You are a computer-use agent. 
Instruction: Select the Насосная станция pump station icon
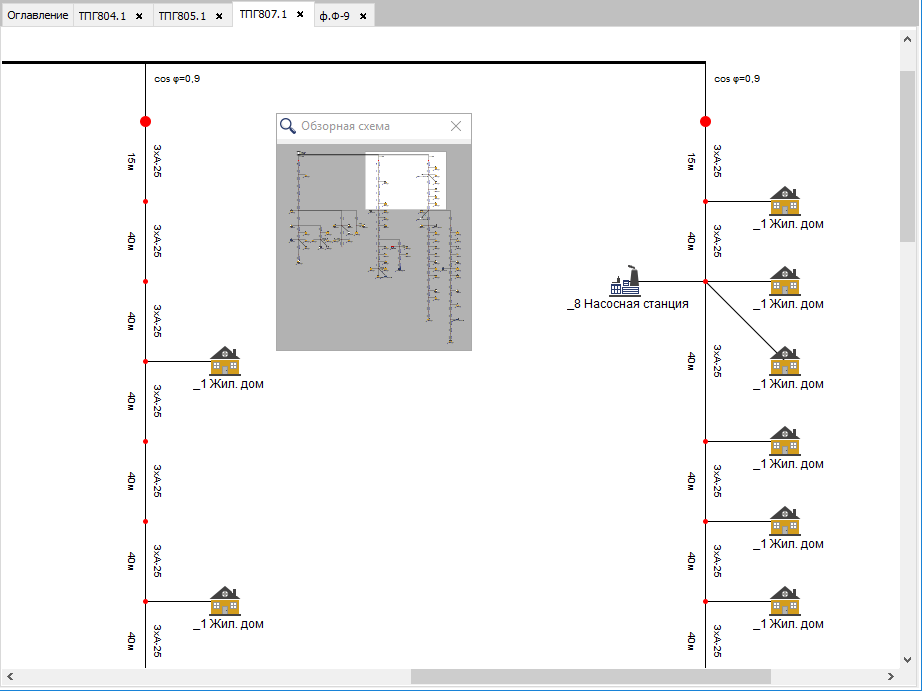[625, 281]
